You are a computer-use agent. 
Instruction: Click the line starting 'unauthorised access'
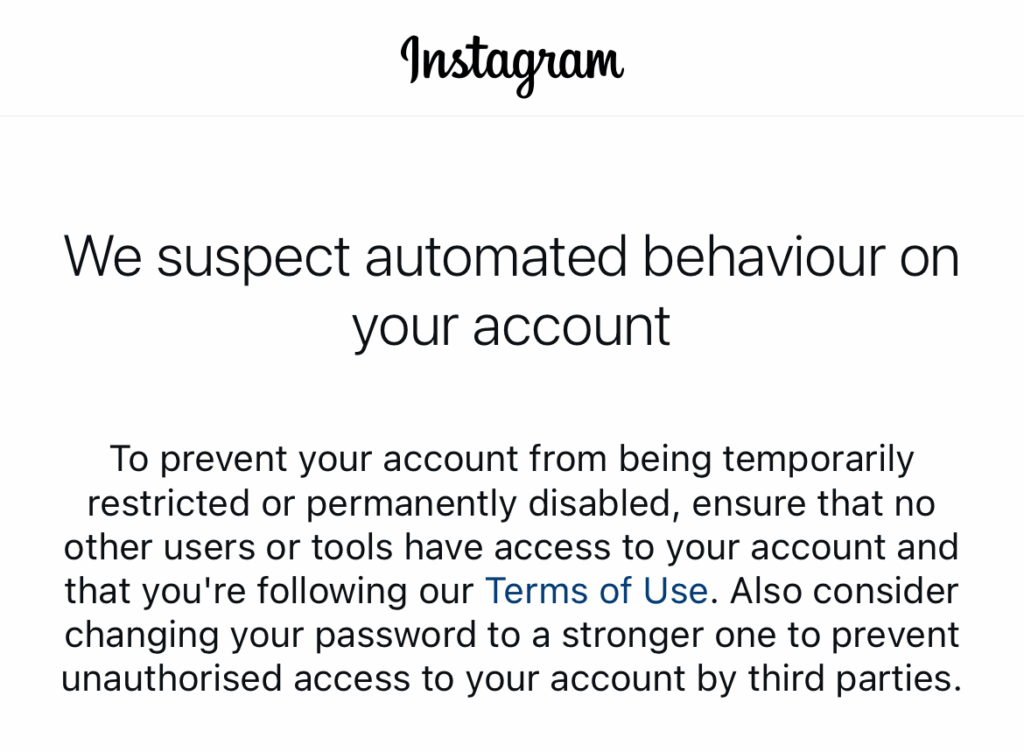512,679
